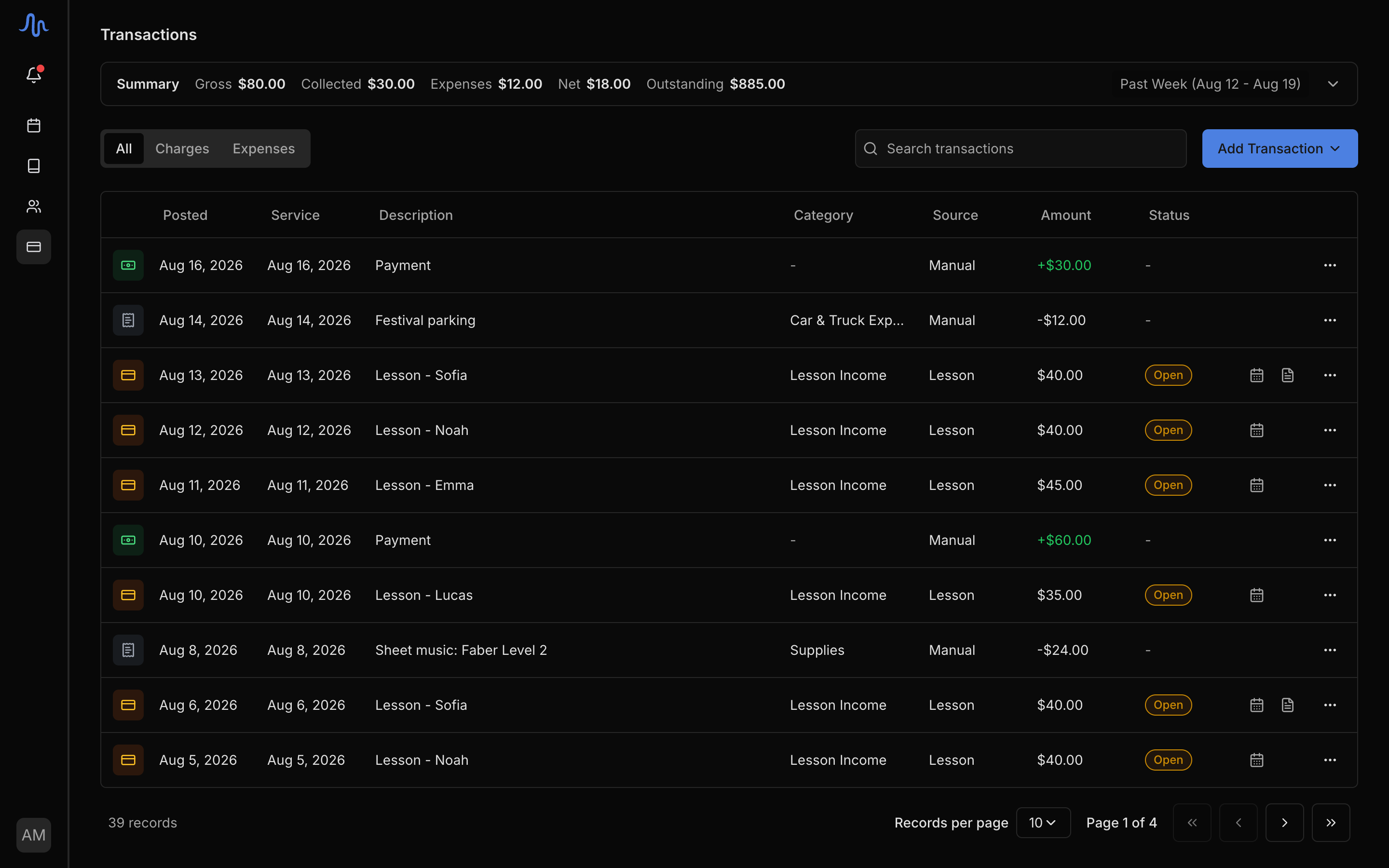Open document icon on Aug 6 Lesson - Sofia row
Viewport: 1389px width, 868px height.
(x=1288, y=705)
